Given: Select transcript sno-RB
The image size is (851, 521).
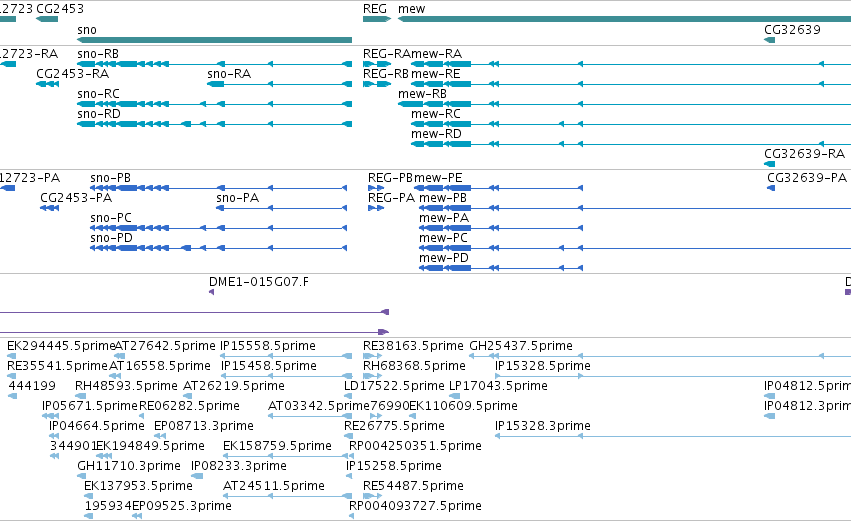Looking at the screenshot, I should click(x=214, y=64).
